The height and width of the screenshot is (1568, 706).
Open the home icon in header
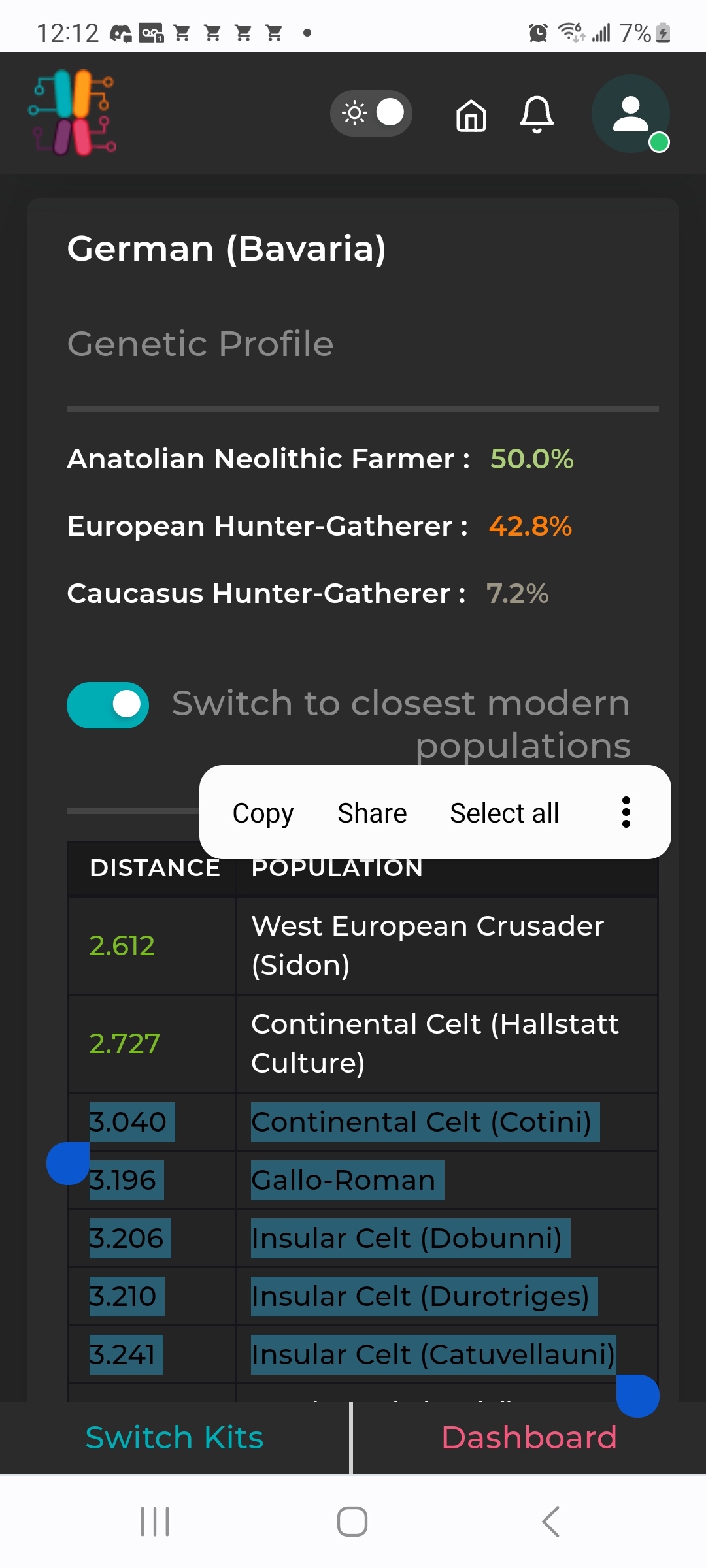pyautogui.click(x=471, y=116)
